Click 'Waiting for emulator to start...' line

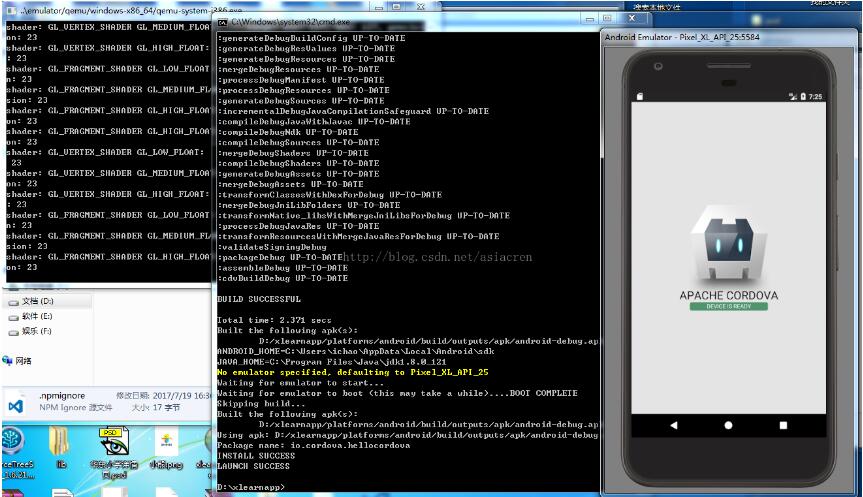[301, 383]
